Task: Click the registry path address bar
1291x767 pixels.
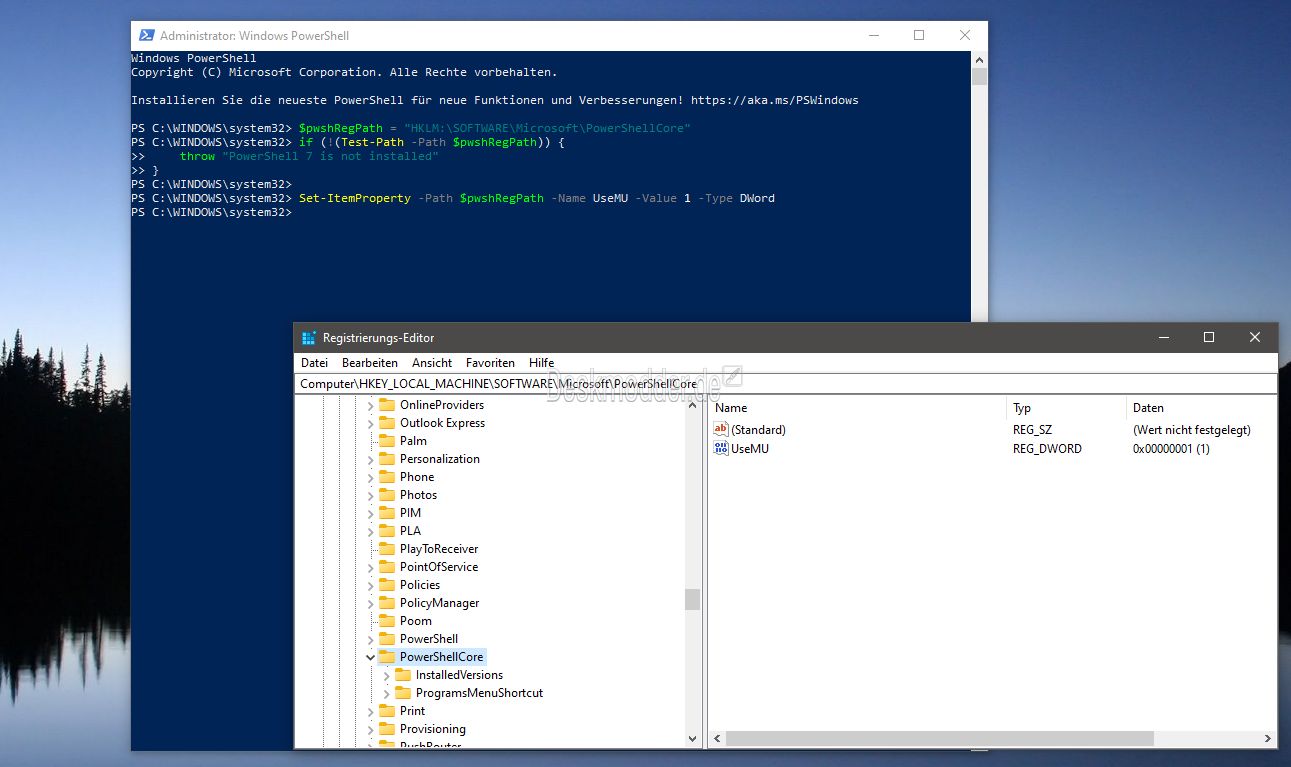Action: click(785, 384)
